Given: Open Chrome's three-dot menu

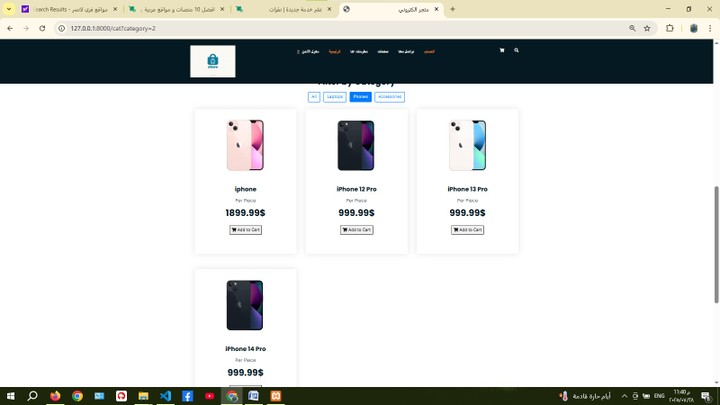Looking at the screenshot, I should [x=710, y=28].
